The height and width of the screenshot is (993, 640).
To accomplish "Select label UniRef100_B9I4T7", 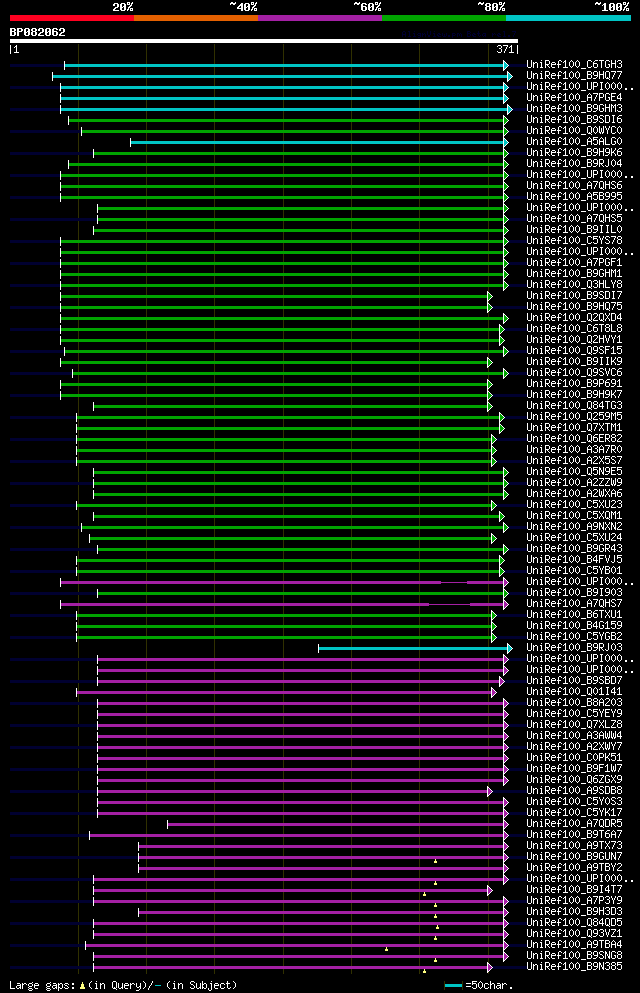I will [574, 890].
